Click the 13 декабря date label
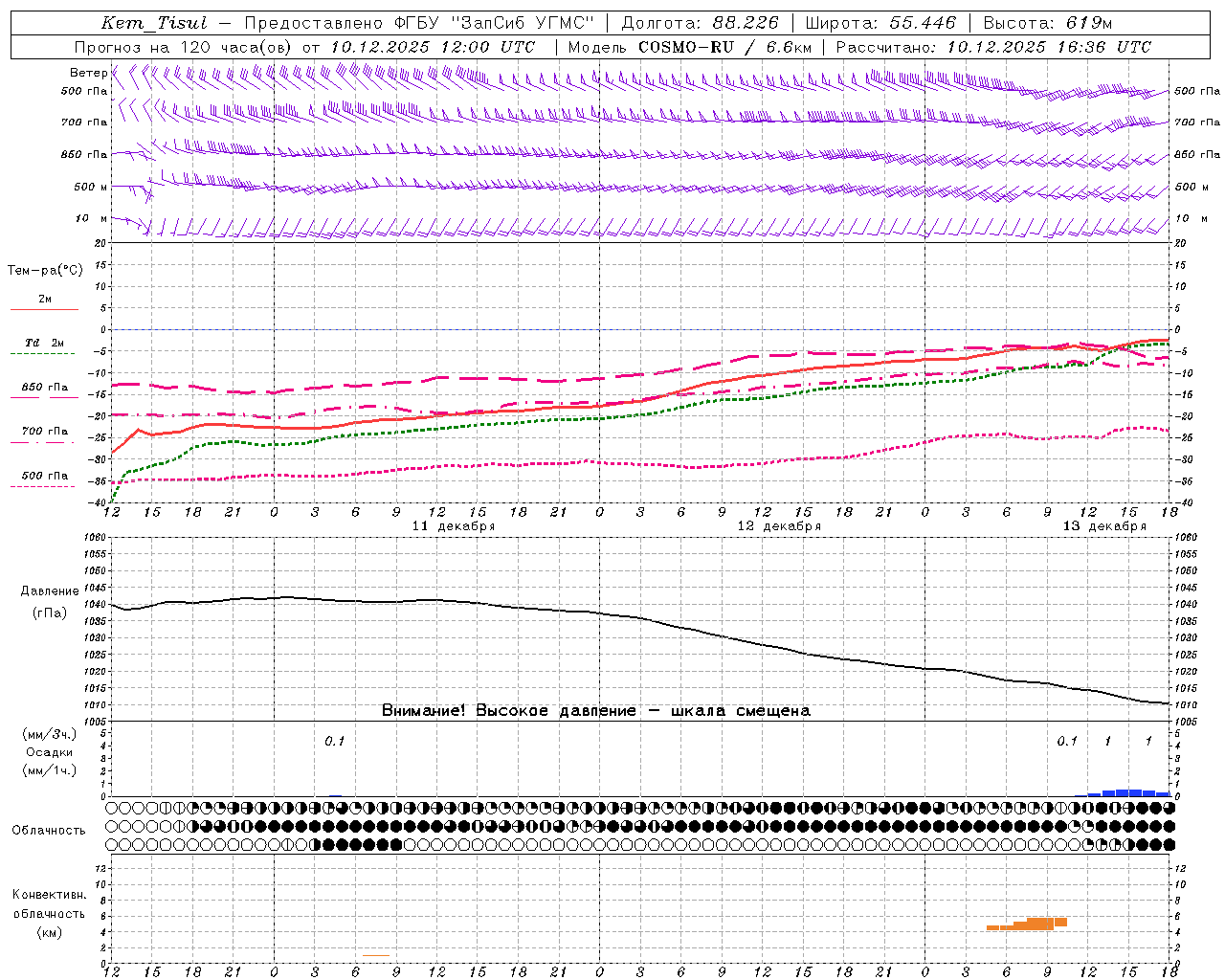The height and width of the screenshot is (980, 1225). point(1104,525)
